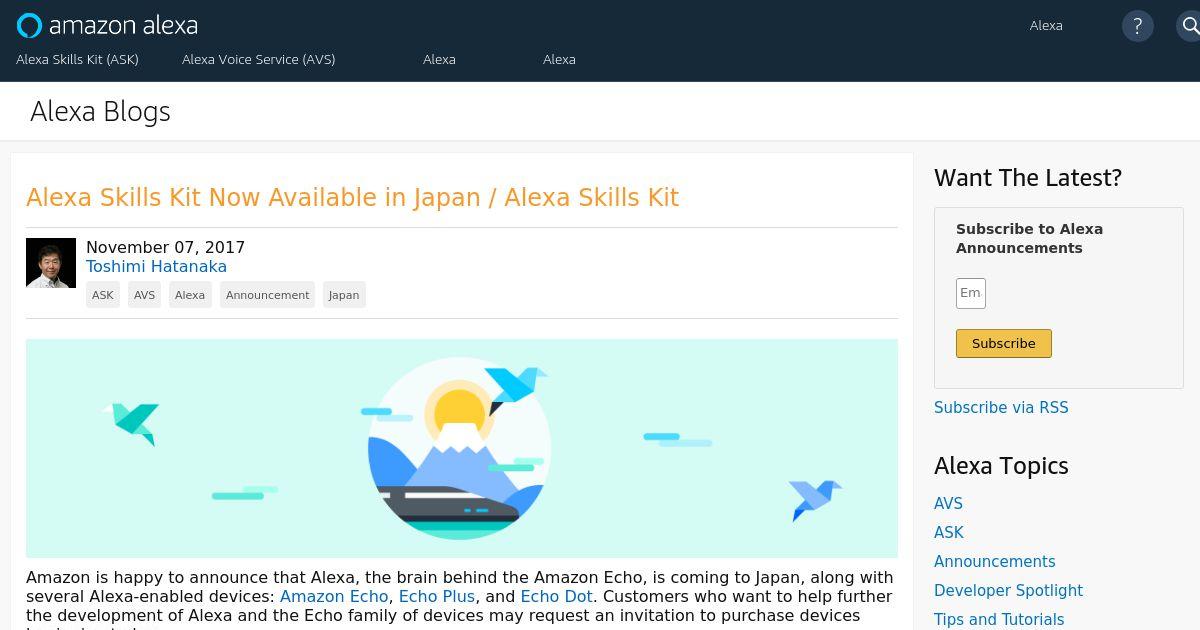The height and width of the screenshot is (630, 1200).
Task: Click Toshimi Hatanaka's author photo
Action: [x=51, y=263]
